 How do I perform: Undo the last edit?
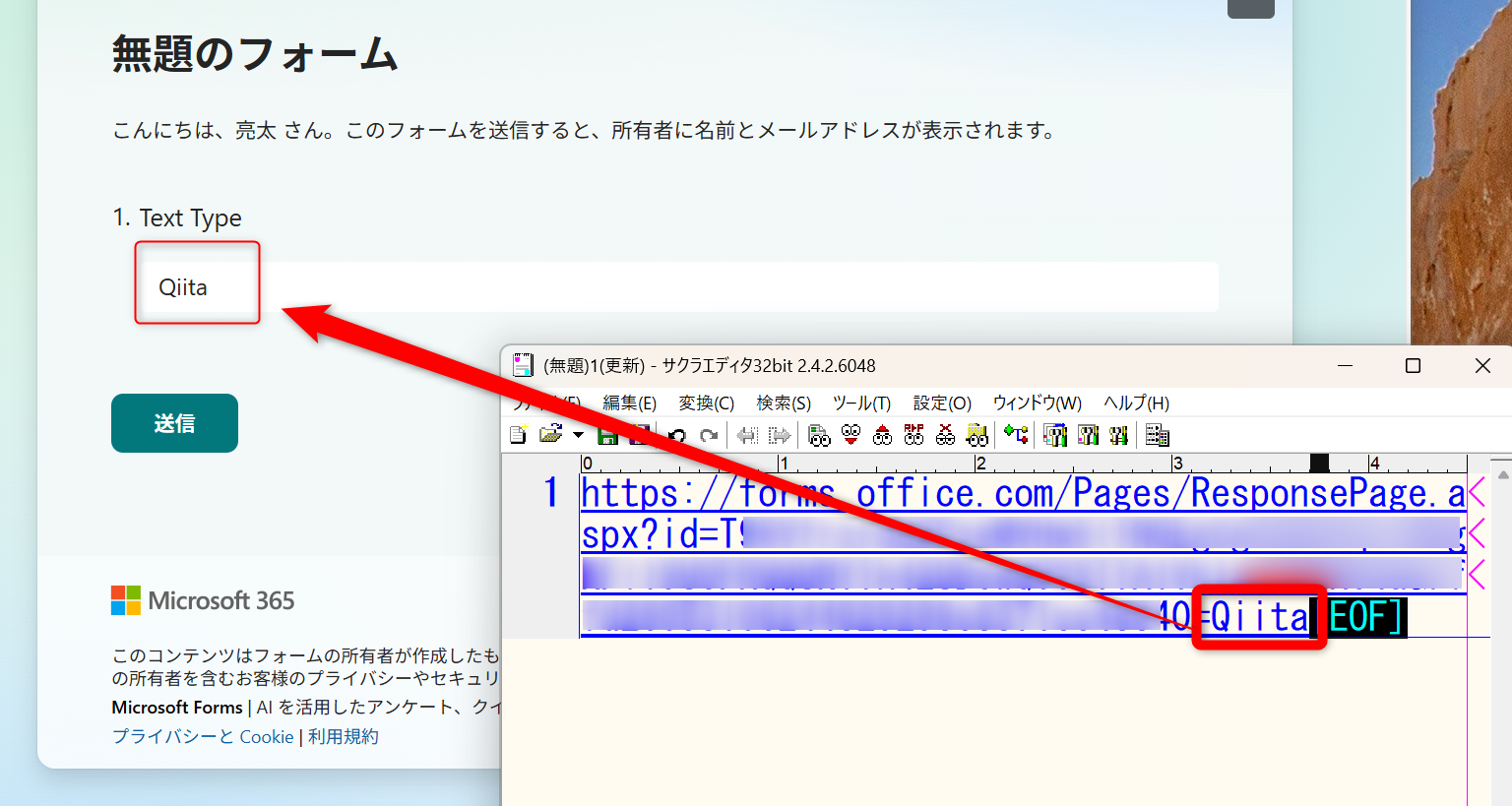click(678, 434)
